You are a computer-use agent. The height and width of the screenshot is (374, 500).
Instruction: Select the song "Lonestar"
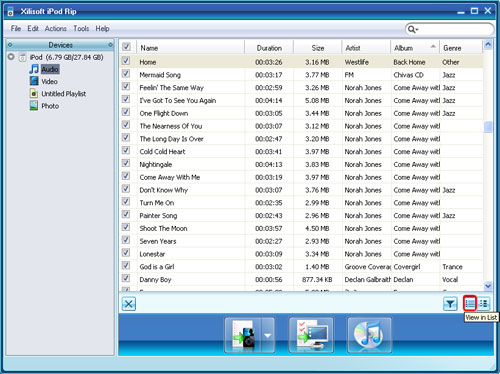152,254
